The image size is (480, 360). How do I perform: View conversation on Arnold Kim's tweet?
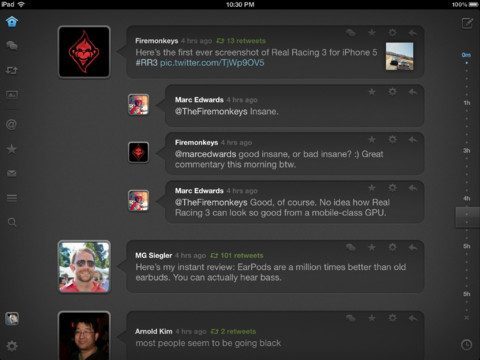(x=351, y=318)
